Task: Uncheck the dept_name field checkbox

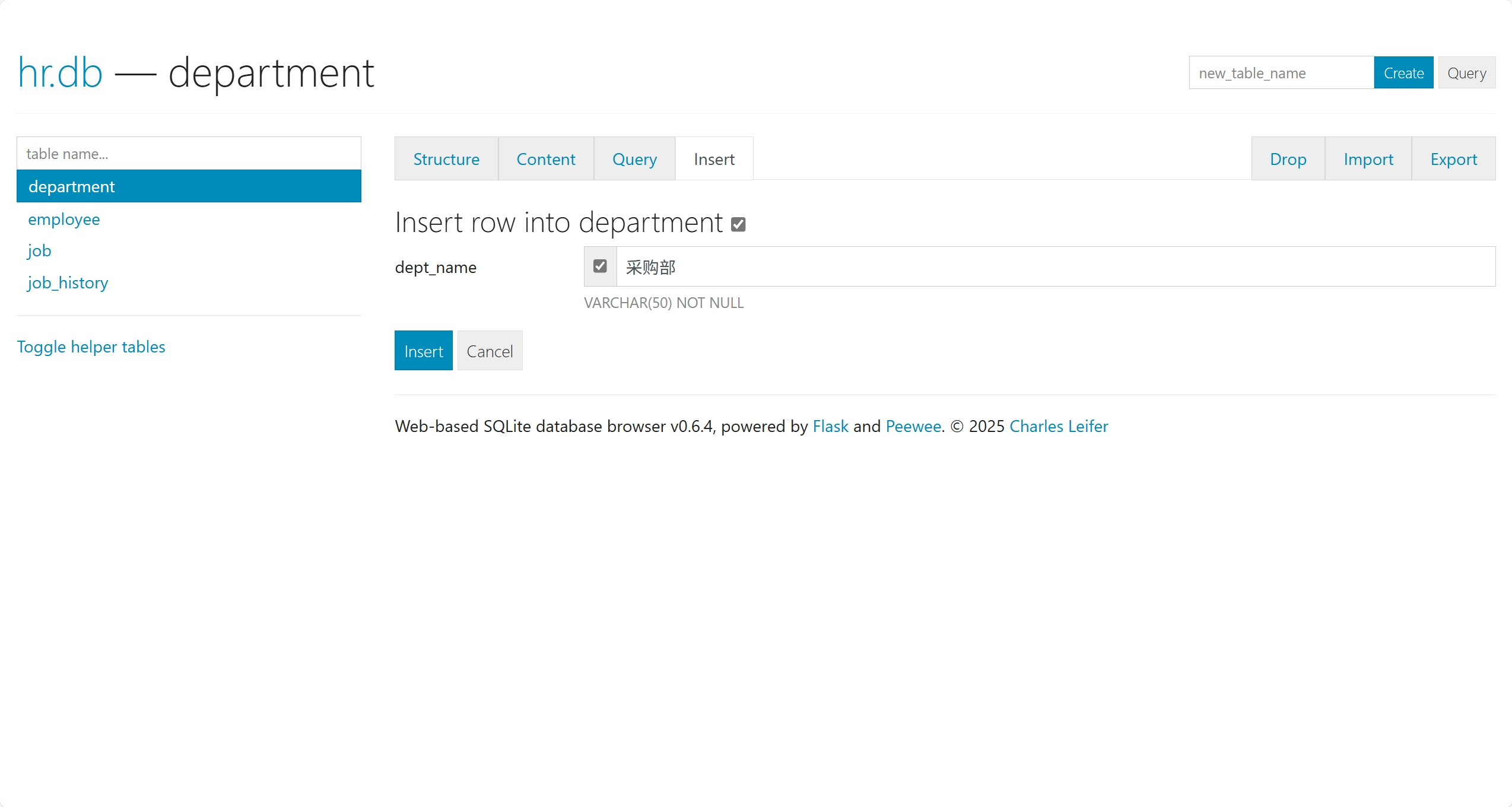Action: pyautogui.click(x=600, y=266)
